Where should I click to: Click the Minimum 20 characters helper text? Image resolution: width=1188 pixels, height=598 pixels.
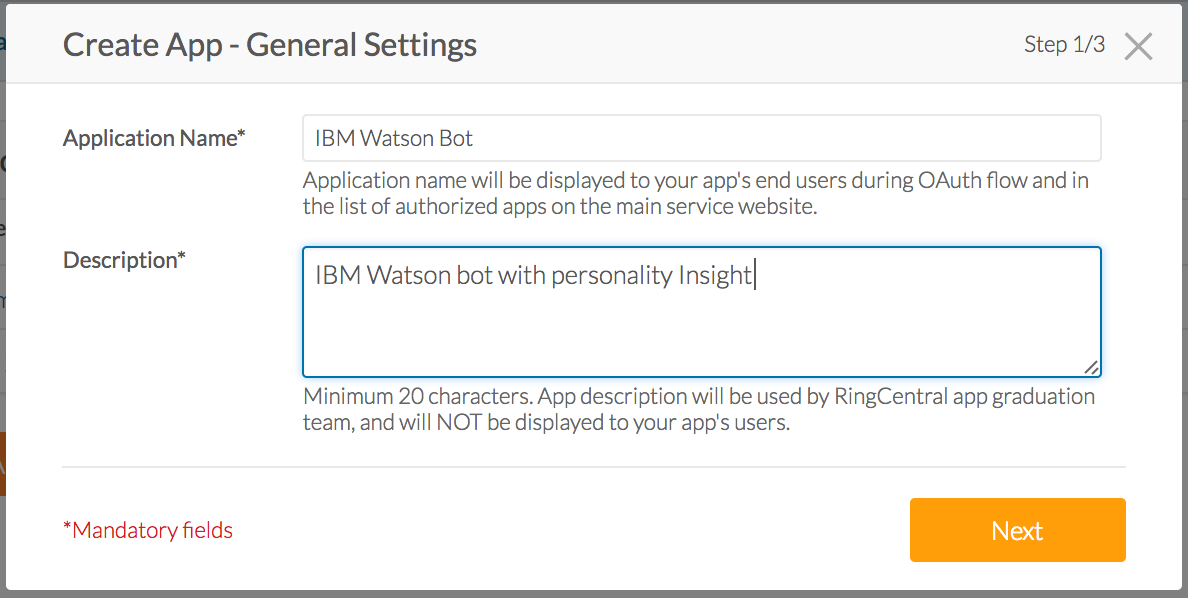pos(698,408)
